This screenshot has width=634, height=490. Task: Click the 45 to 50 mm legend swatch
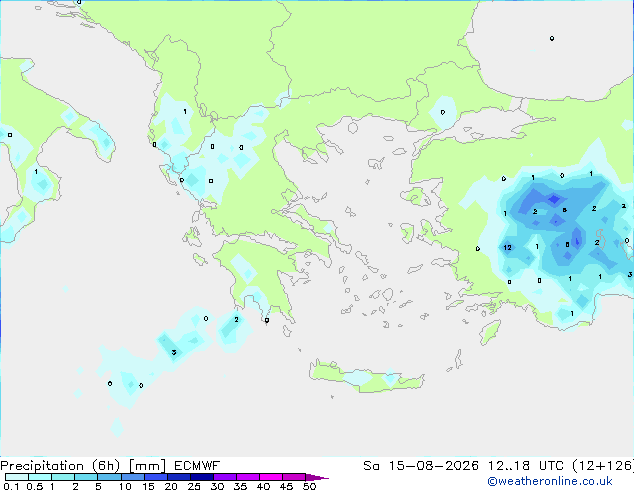tap(294, 477)
